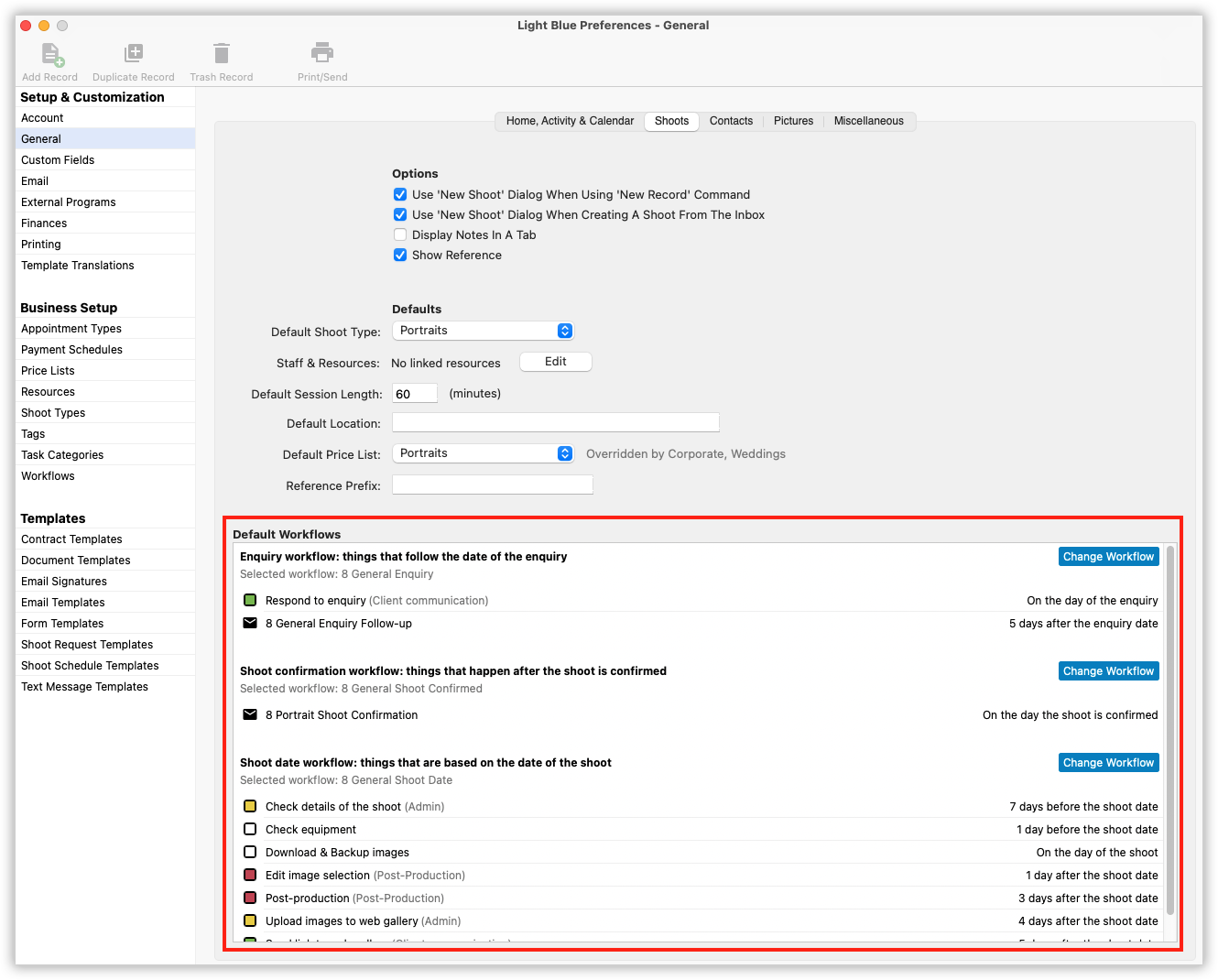Viewport: 1218px width, 980px height.
Task: Open the Default Shoot Type dropdown
Action: tap(564, 331)
